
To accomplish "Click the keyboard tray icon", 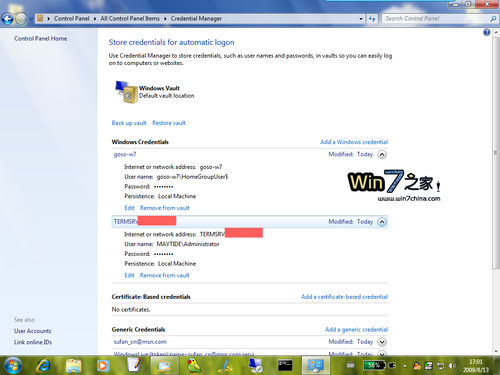I will coord(350,366).
